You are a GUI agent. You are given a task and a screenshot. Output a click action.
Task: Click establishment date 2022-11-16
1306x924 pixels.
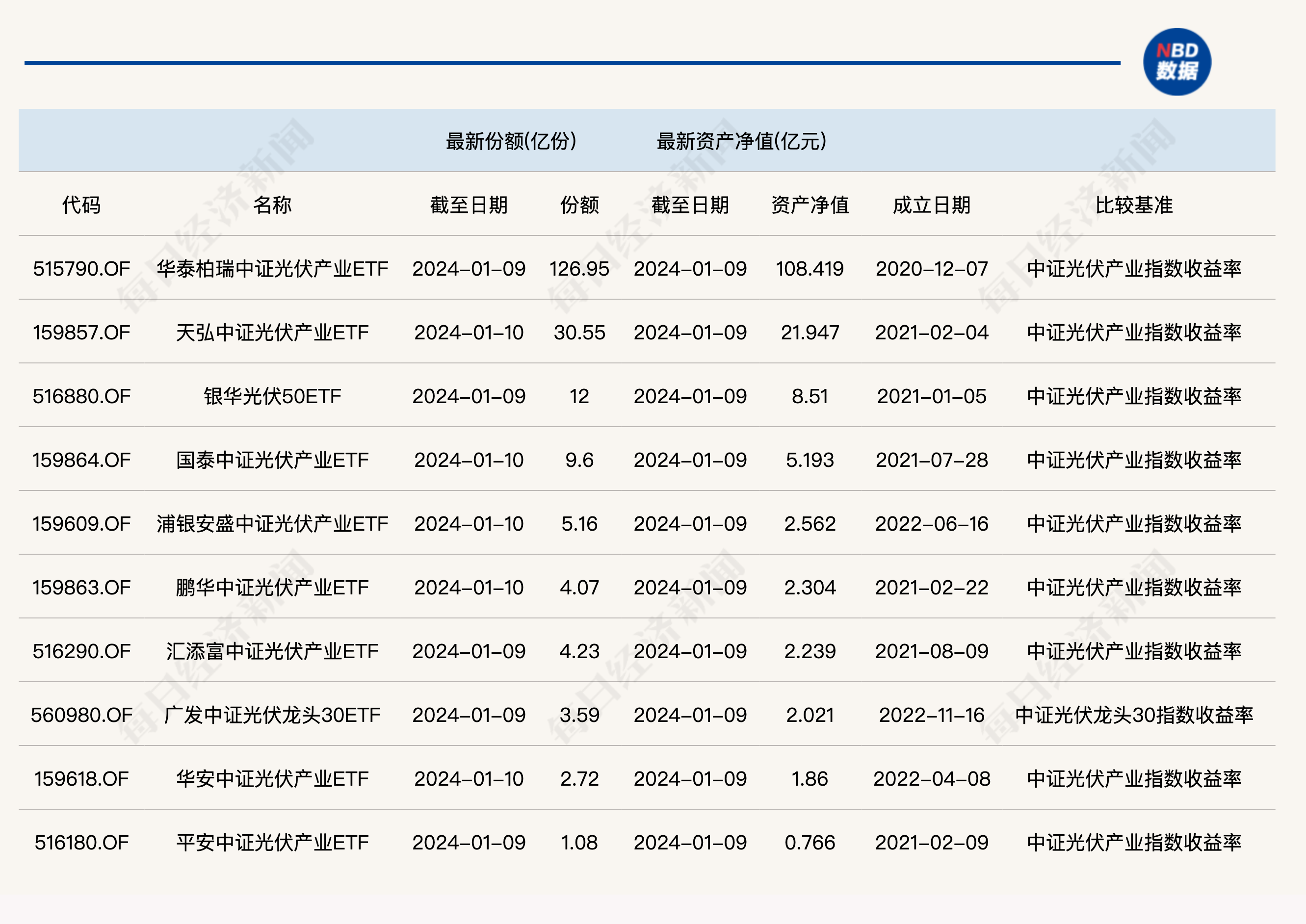click(931, 715)
